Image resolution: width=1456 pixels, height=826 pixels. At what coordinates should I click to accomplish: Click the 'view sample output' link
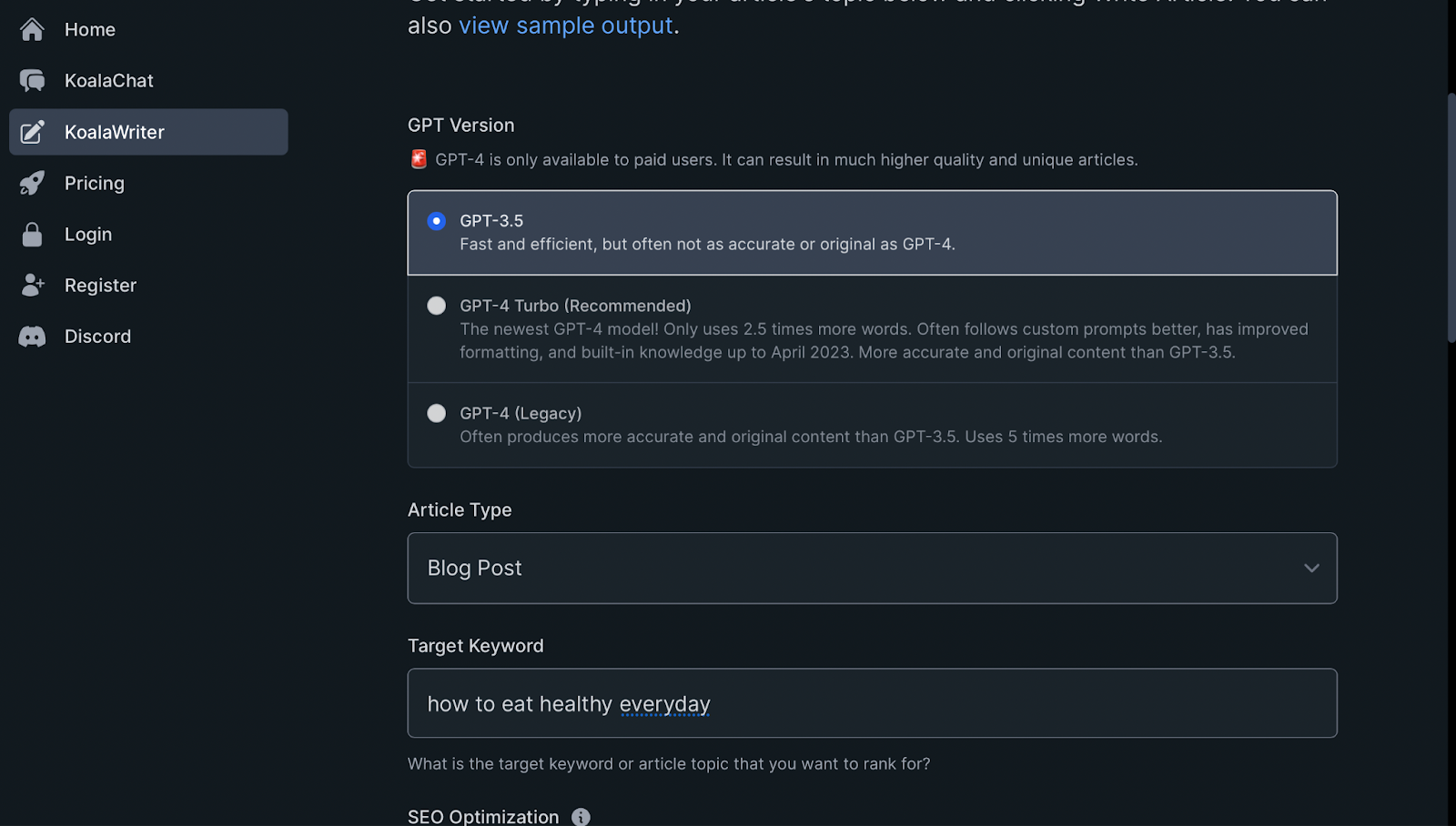click(566, 25)
